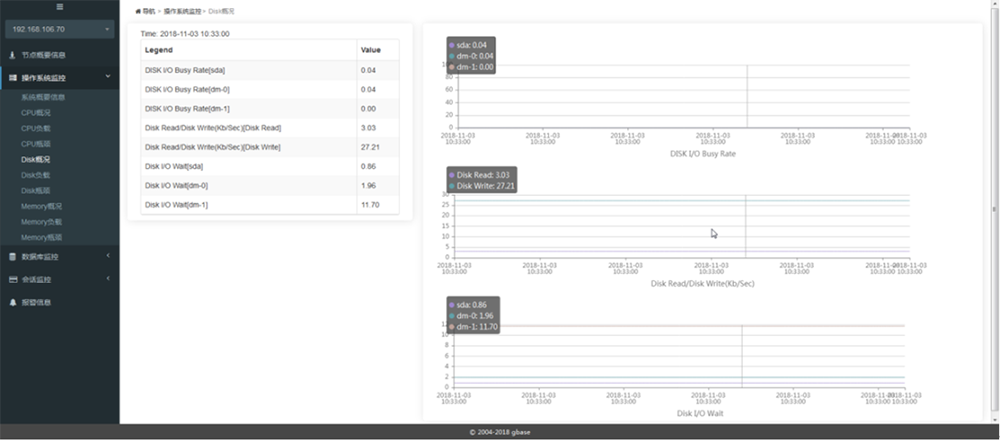Select the Disk I/O Wait[dm-0] row
1000x442 pixels.
270,185
